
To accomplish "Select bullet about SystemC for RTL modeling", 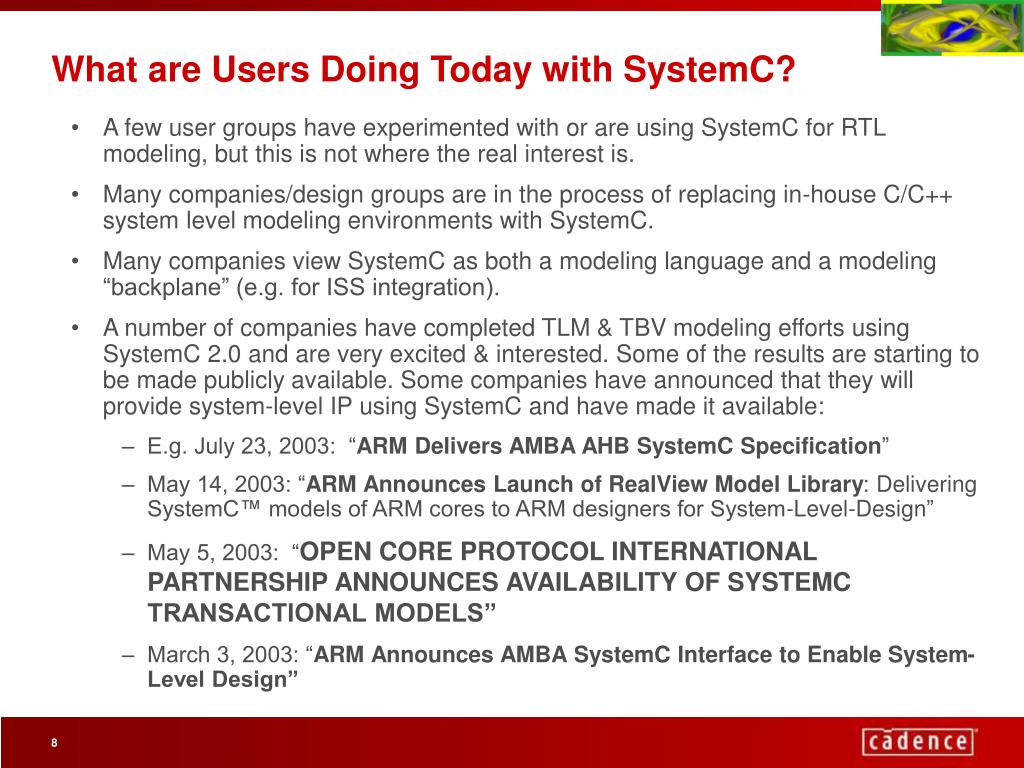I will (494, 140).
